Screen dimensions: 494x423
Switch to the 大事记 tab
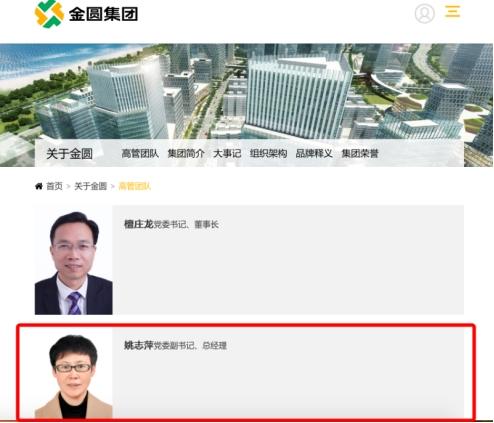coord(227,153)
